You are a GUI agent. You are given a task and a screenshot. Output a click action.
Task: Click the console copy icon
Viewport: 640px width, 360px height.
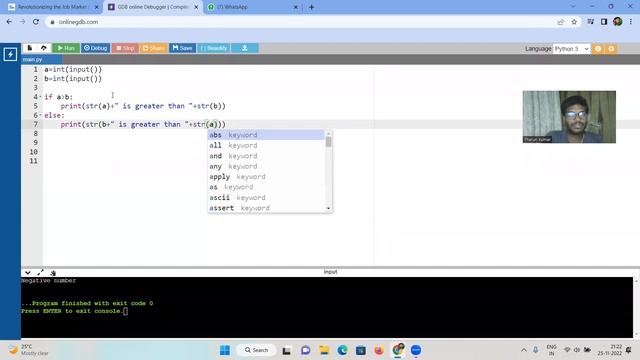pos(53,273)
